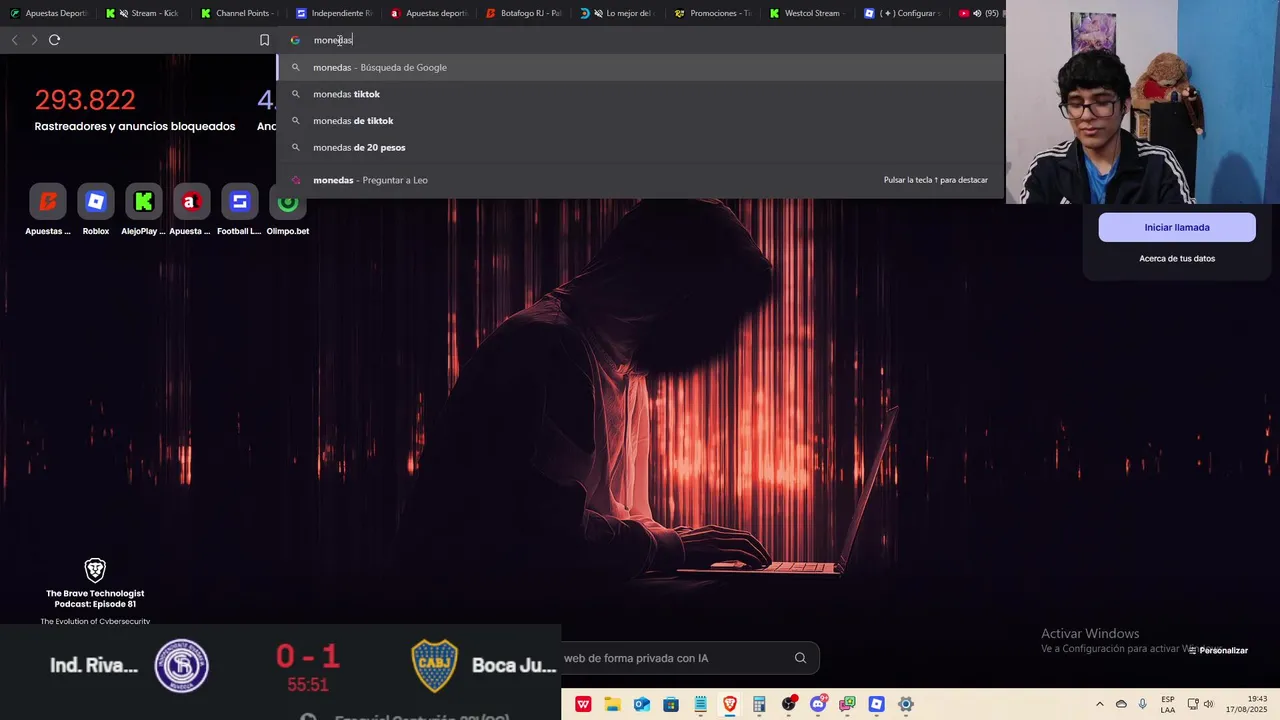Switch to the 'Promociones' tab
The height and width of the screenshot is (720, 1280).
coord(712,13)
